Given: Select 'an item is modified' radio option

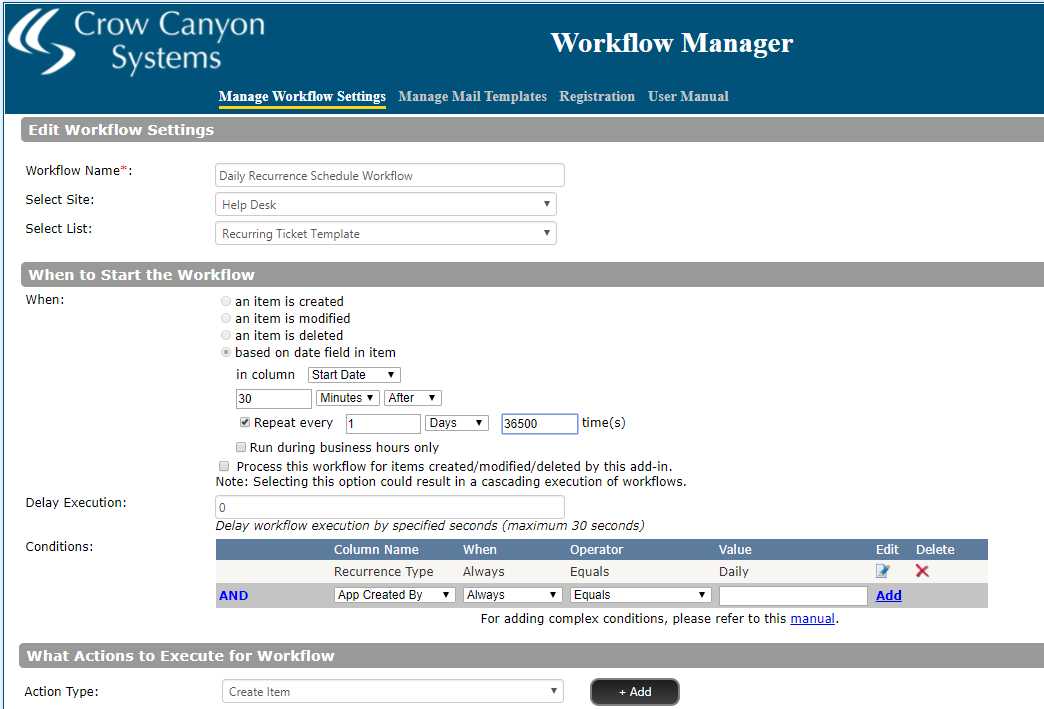Looking at the screenshot, I should tap(226, 318).
